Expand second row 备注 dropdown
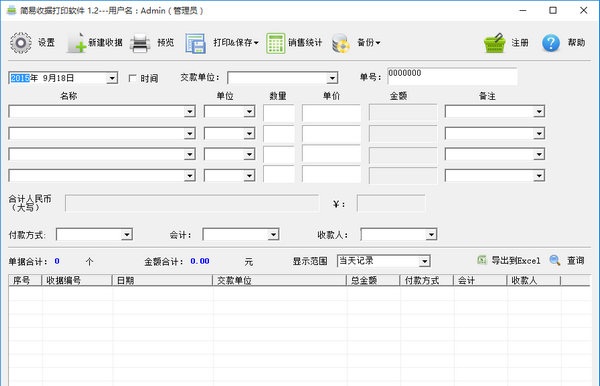 (x=539, y=134)
